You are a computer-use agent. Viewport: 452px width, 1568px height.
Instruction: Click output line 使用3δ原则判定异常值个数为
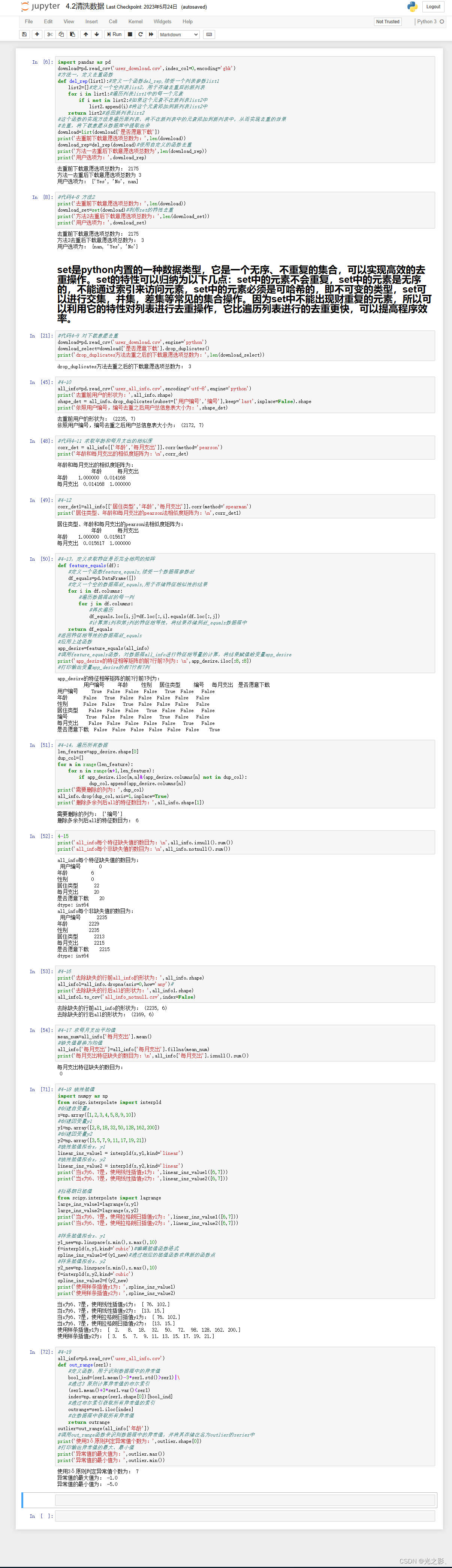pos(98,1471)
